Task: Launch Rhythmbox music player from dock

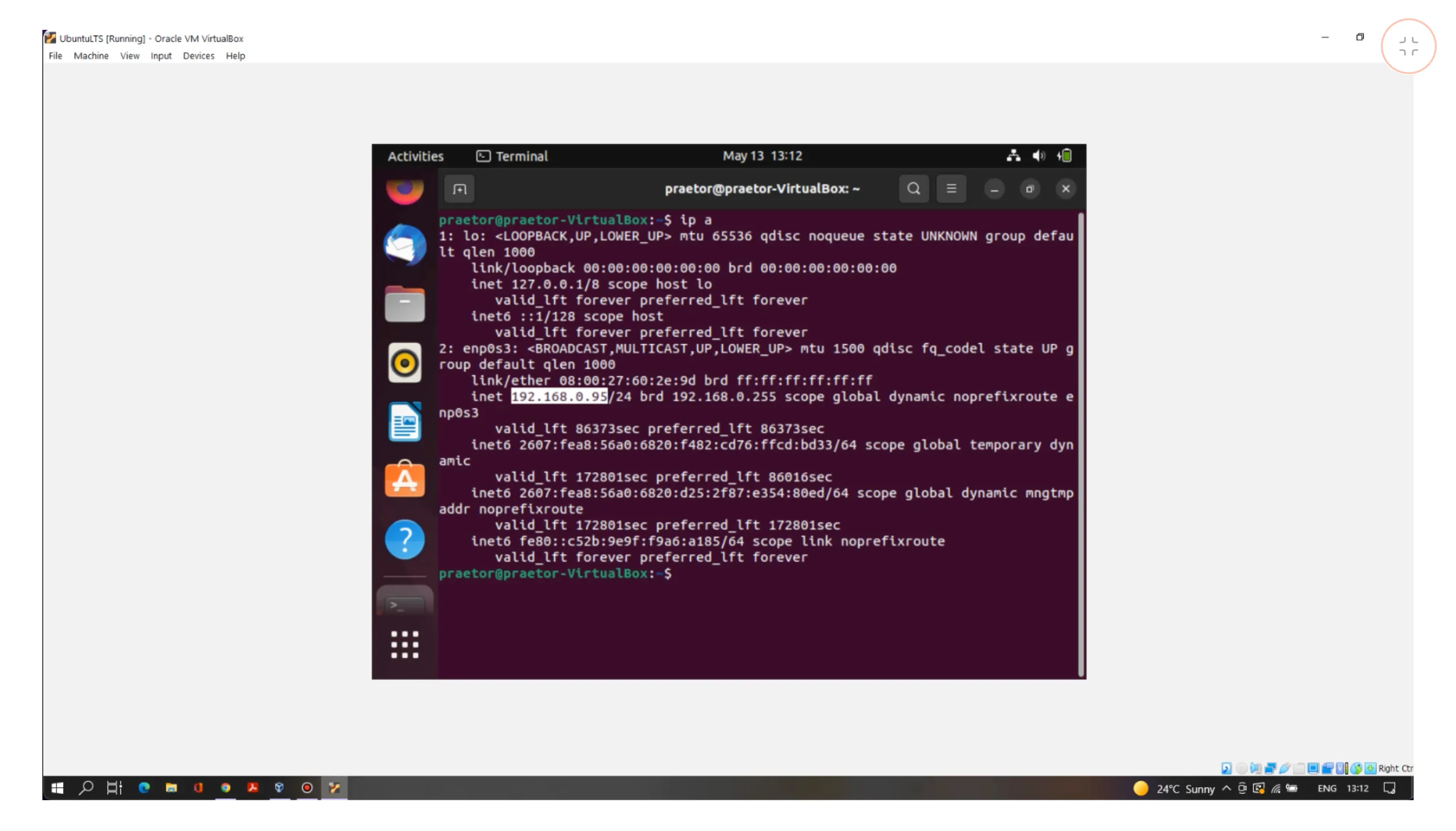Action: click(404, 363)
